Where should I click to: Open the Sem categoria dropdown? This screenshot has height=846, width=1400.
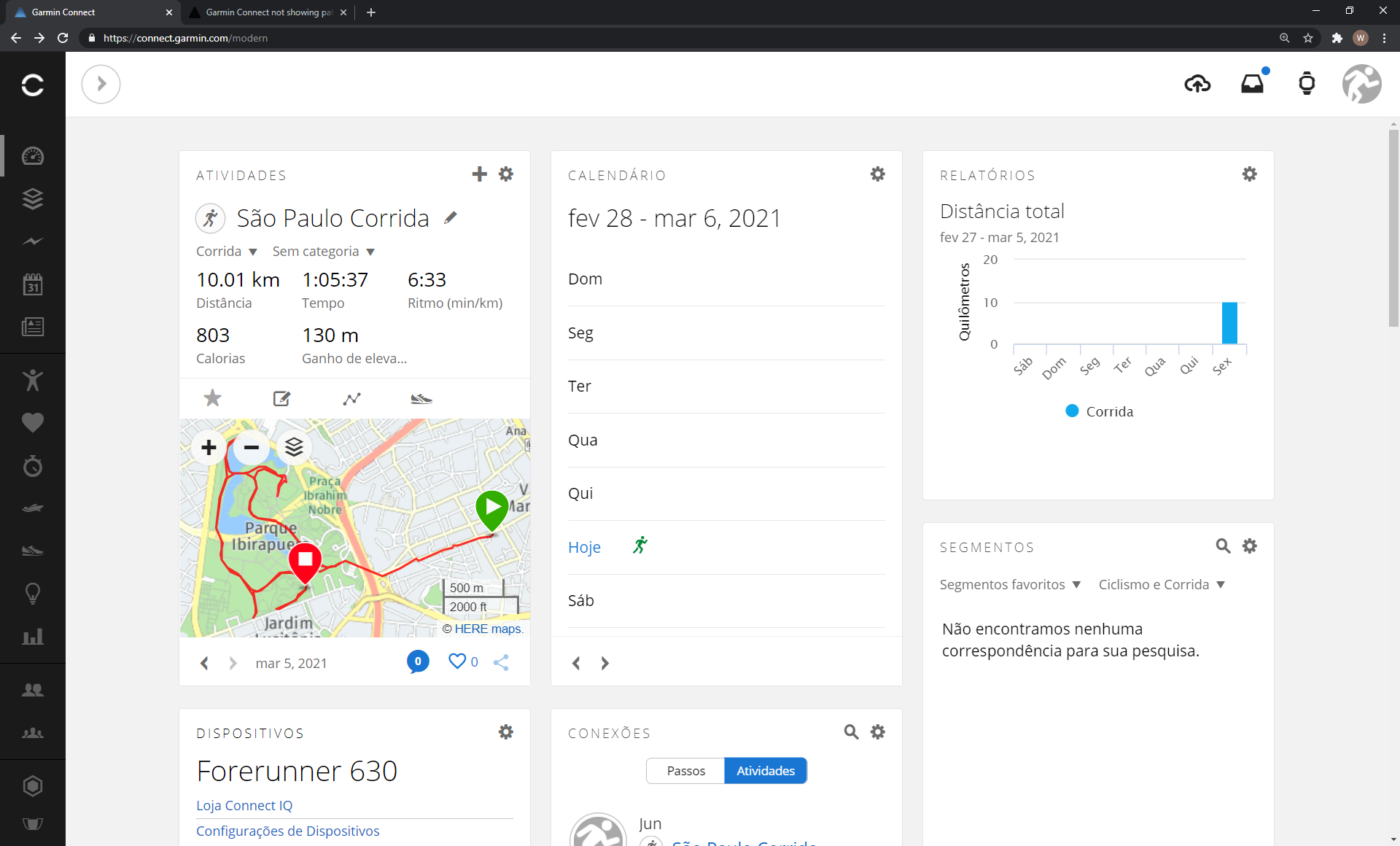click(324, 252)
